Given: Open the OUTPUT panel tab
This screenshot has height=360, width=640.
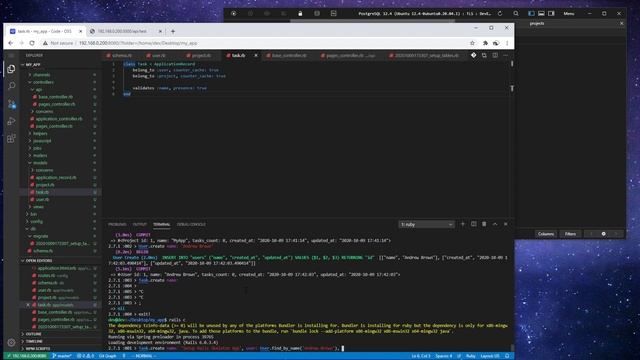Looking at the screenshot, I should pos(140,224).
